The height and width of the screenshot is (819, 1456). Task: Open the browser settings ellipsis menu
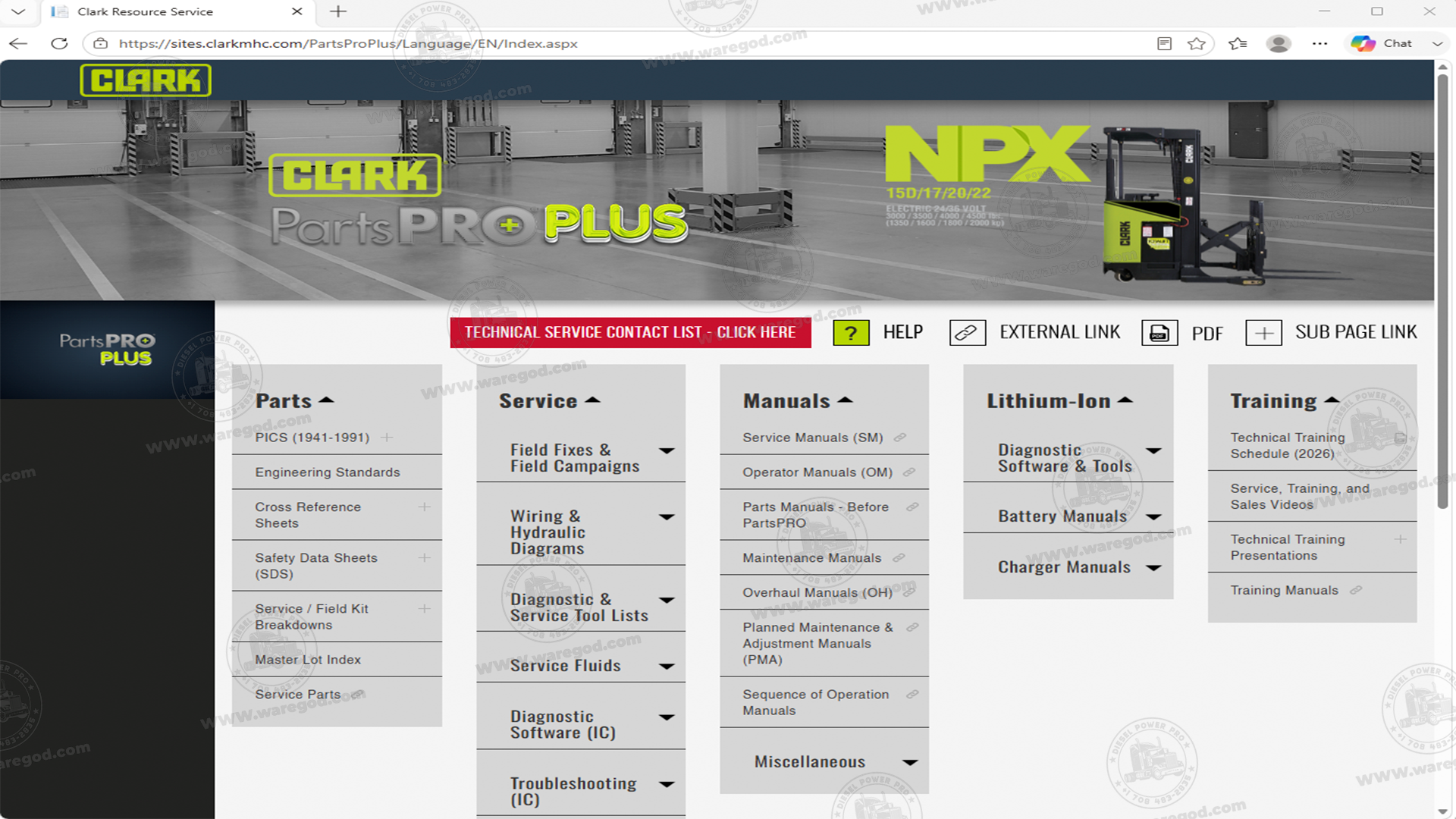point(1319,43)
